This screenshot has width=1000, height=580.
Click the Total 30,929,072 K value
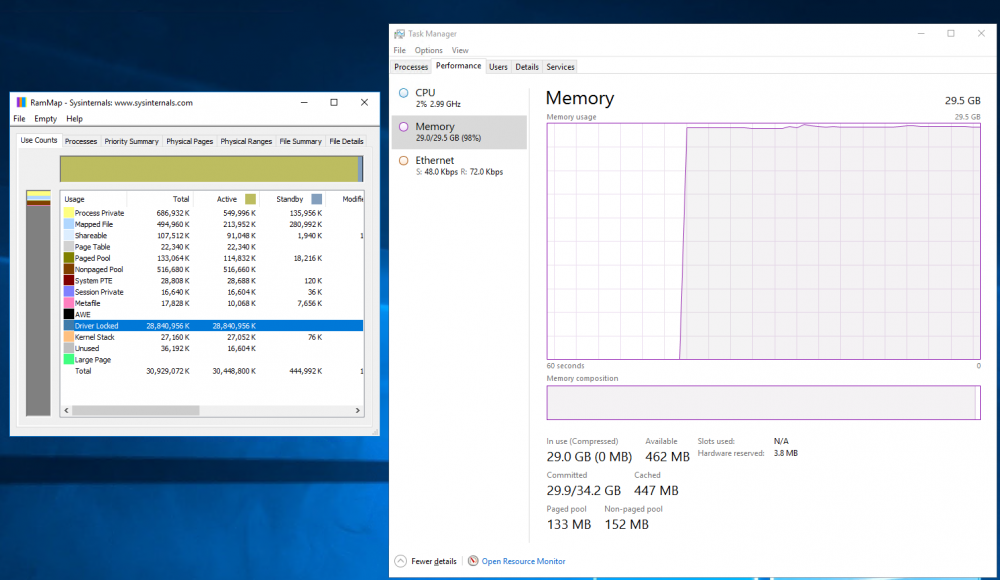tap(168, 371)
